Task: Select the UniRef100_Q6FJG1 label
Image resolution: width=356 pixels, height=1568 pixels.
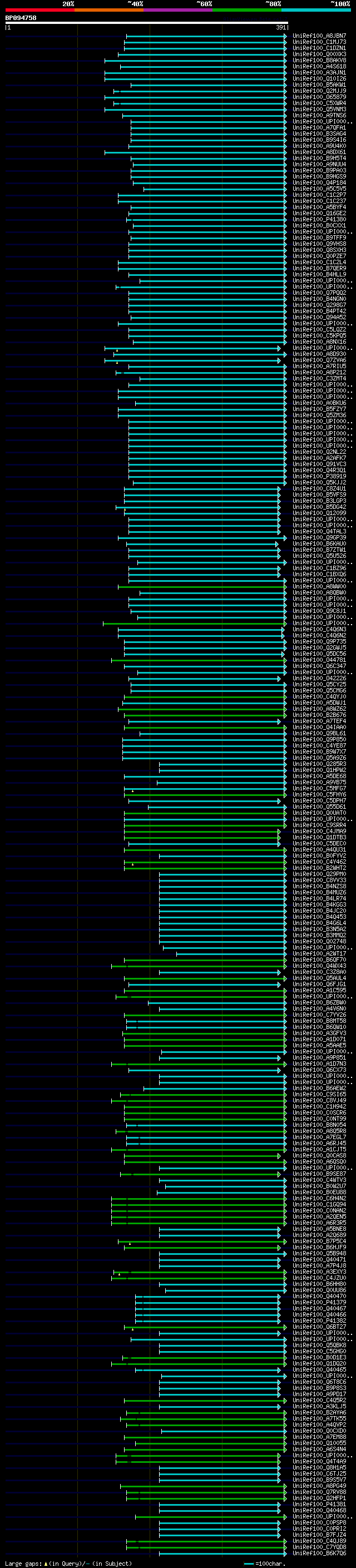Action: pyautogui.click(x=319, y=985)
